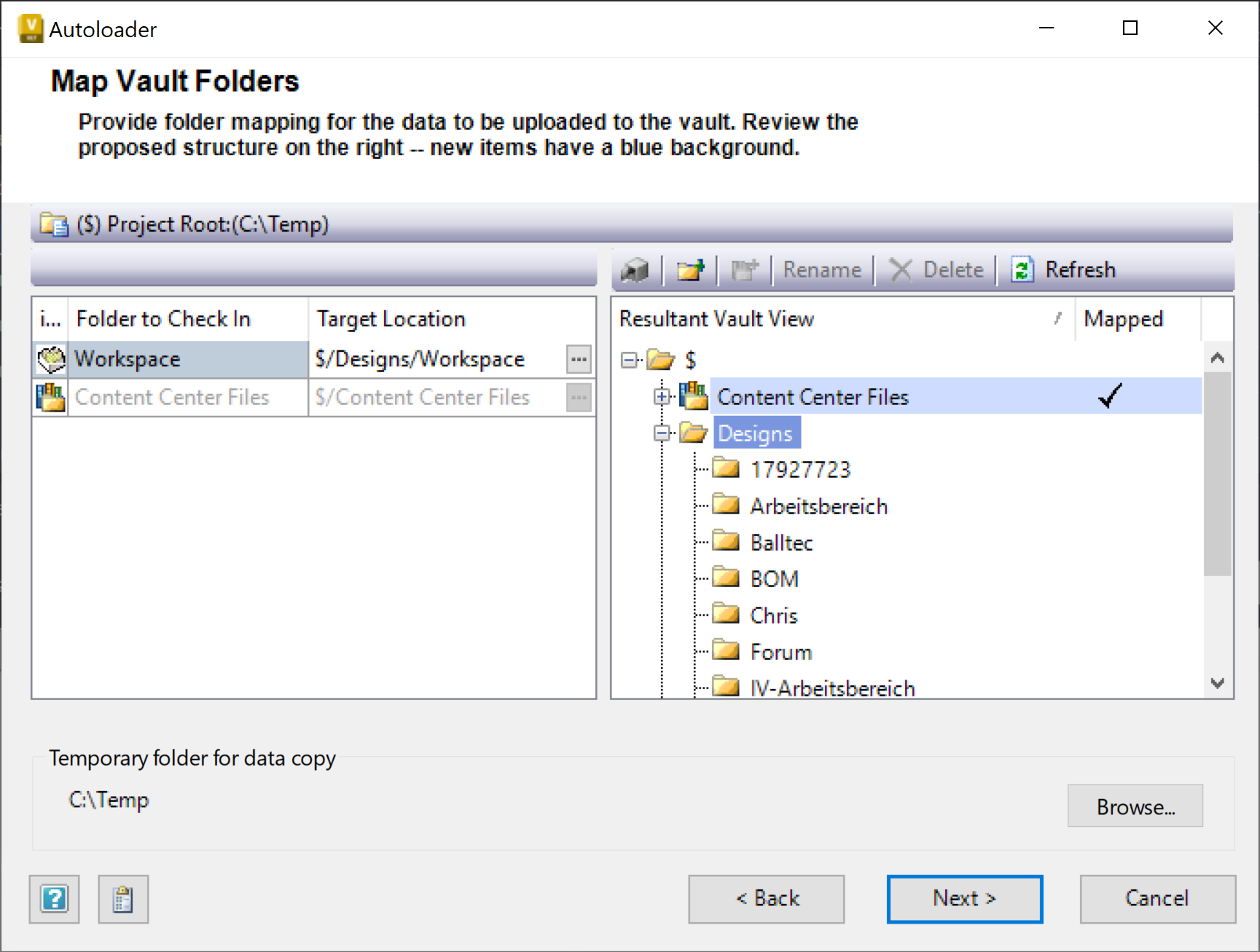Open the Help question mark icon

pyautogui.click(x=53, y=899)
